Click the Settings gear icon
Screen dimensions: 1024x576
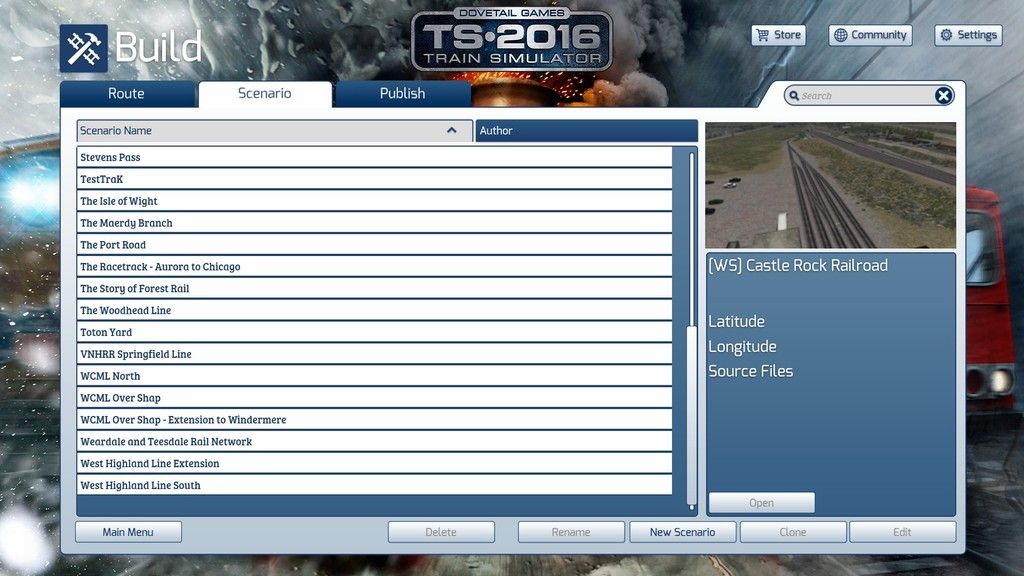(x=946, y=35)
